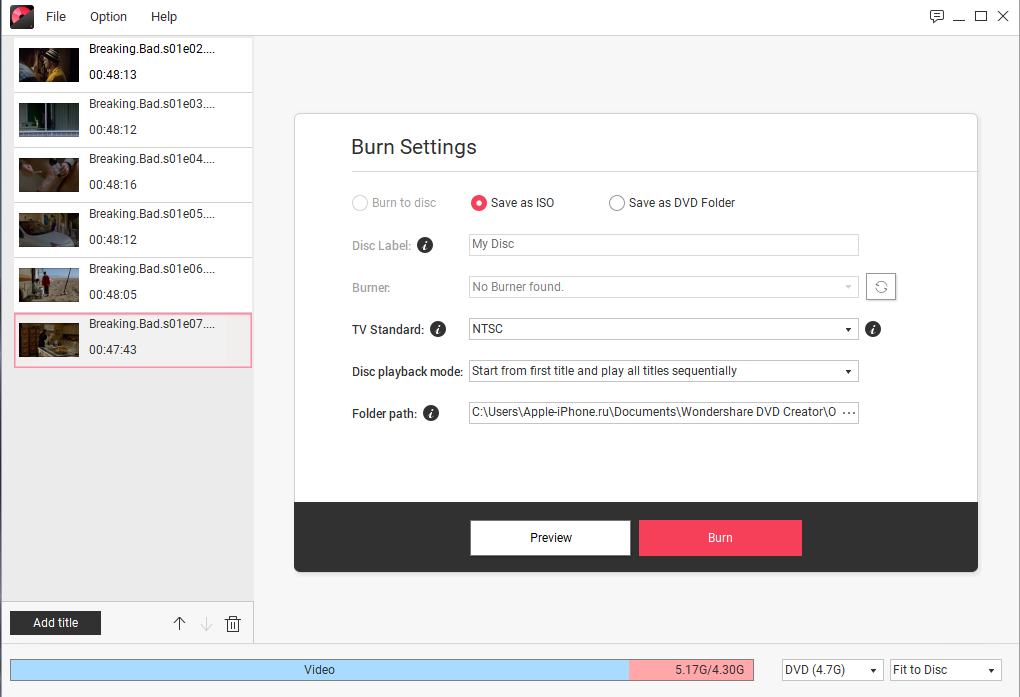Viewport: 1020px width, 697px height.
Task: Move selected title up with arrow icon
Action: 180,623
